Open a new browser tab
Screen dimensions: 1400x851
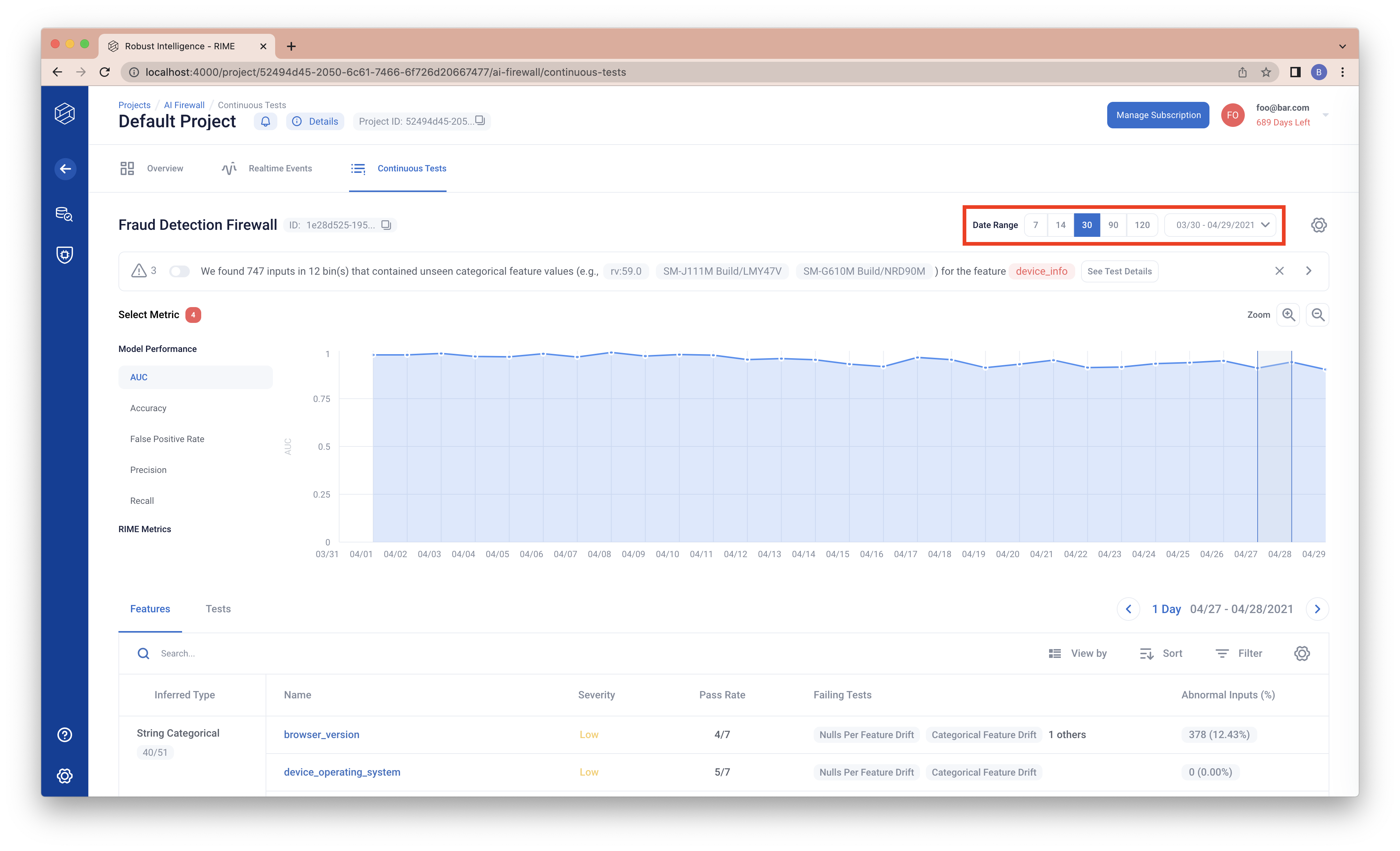click(291, 46)
